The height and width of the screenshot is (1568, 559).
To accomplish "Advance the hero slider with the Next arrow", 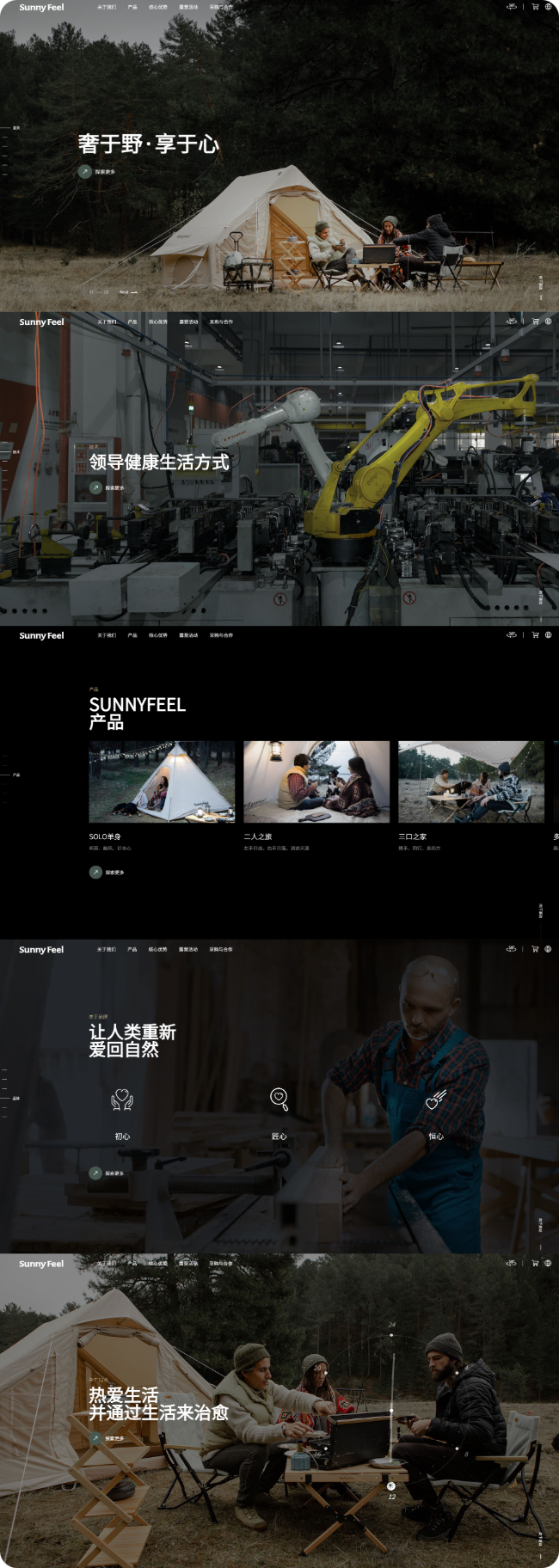I will (129, 292).
